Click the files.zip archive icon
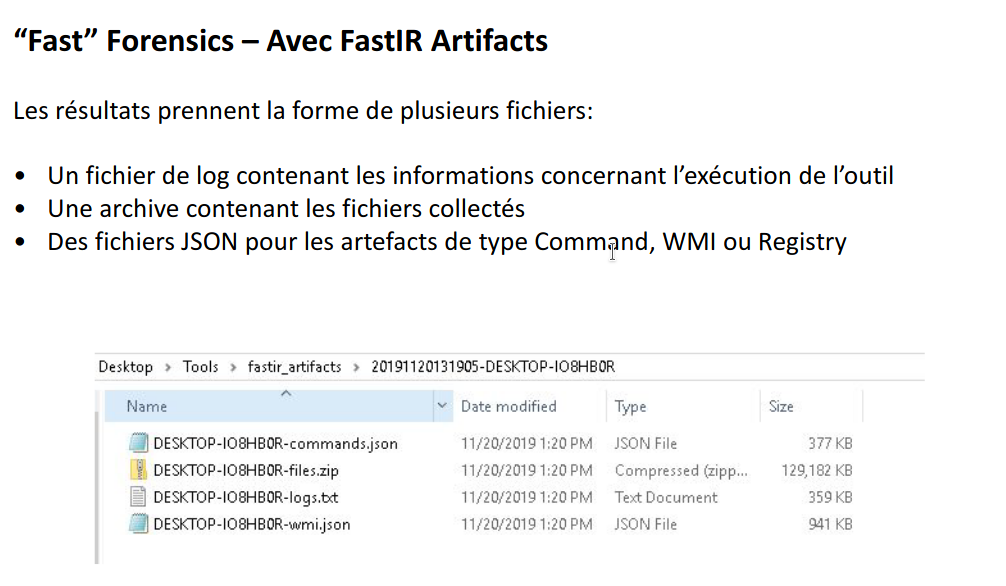Screen dimensions: 1006x586 [x=138, y=470]
